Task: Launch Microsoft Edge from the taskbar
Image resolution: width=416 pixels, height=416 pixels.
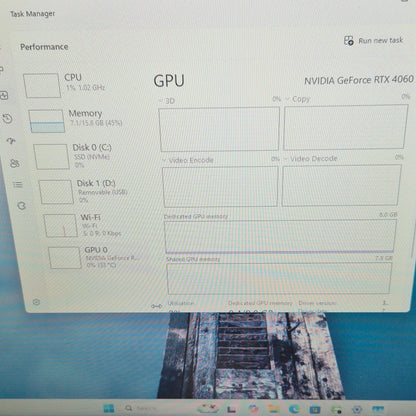Action: point(294,409)
